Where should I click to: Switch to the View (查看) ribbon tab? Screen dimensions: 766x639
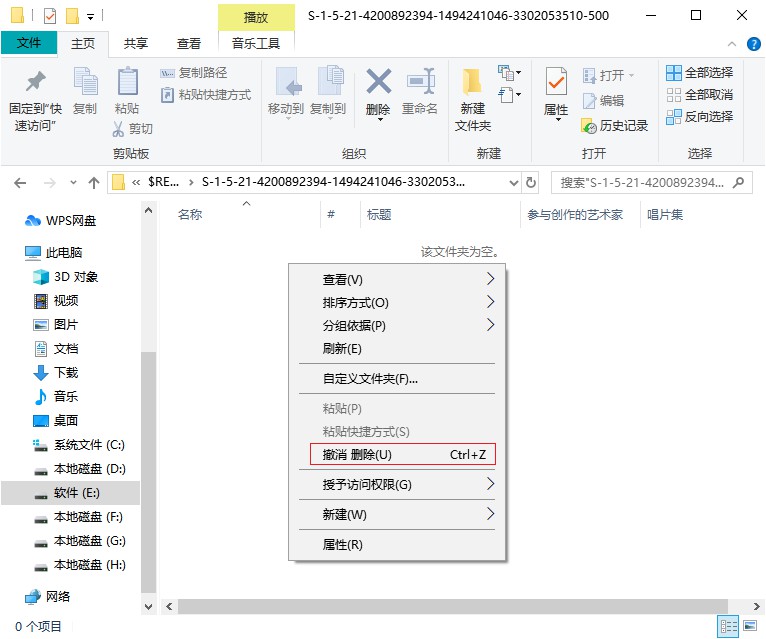[x=189, y=43]
